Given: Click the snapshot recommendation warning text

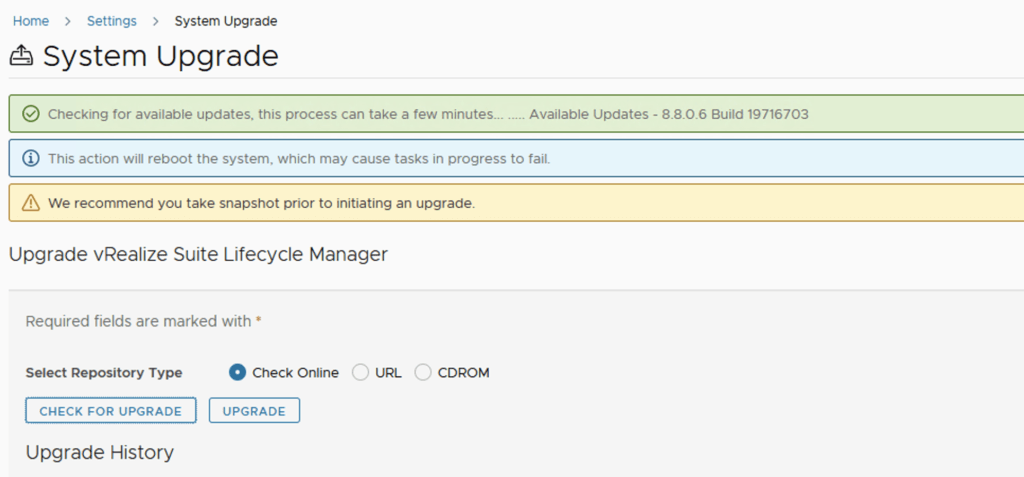Looking at the screenshot, I should tap(261, 203).
